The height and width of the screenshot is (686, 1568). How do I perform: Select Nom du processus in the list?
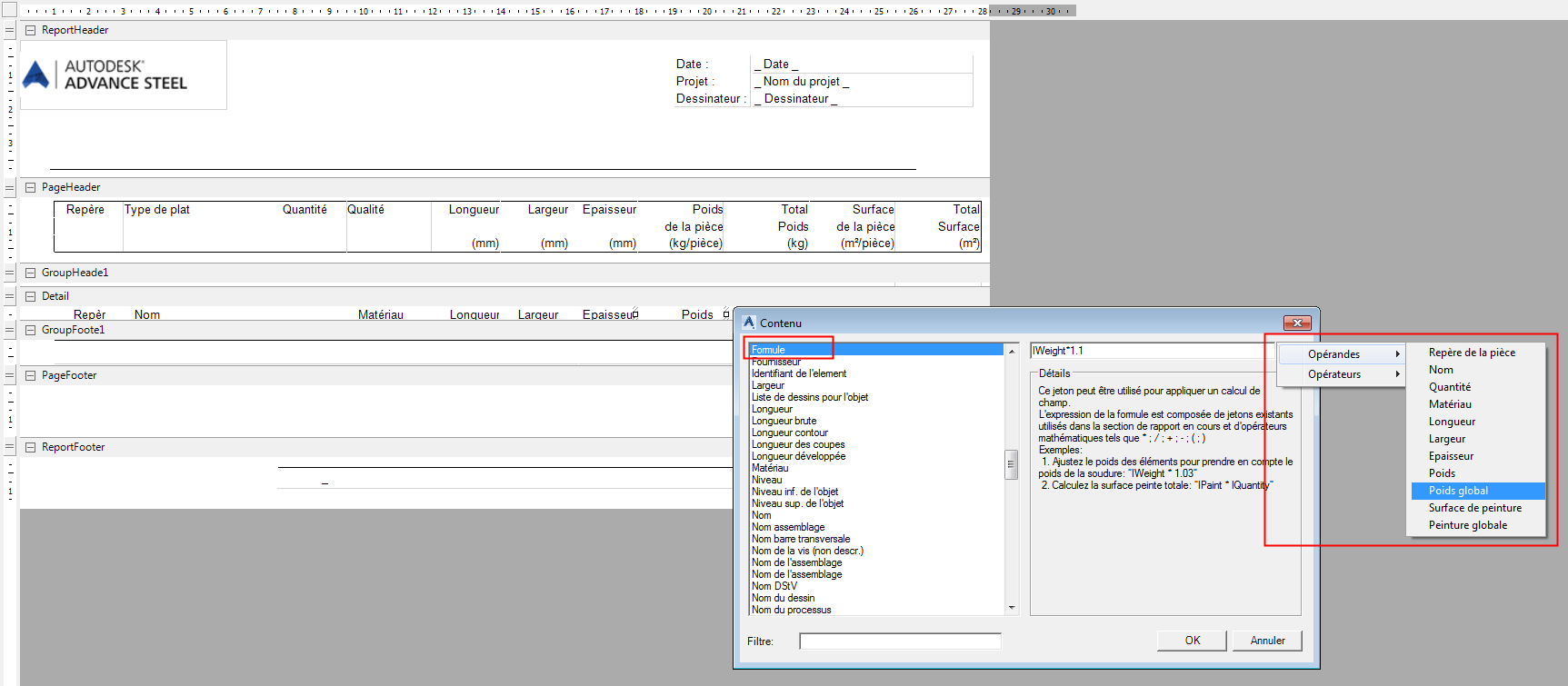875,610
